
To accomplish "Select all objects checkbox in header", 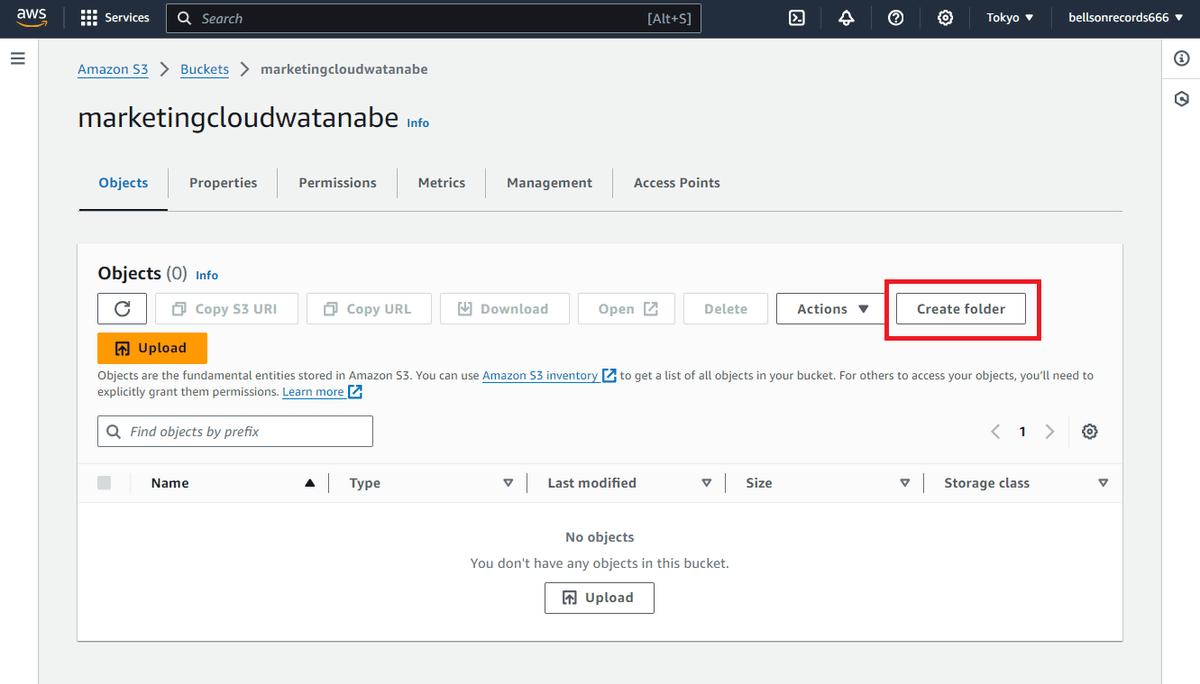I will [104, 483].
